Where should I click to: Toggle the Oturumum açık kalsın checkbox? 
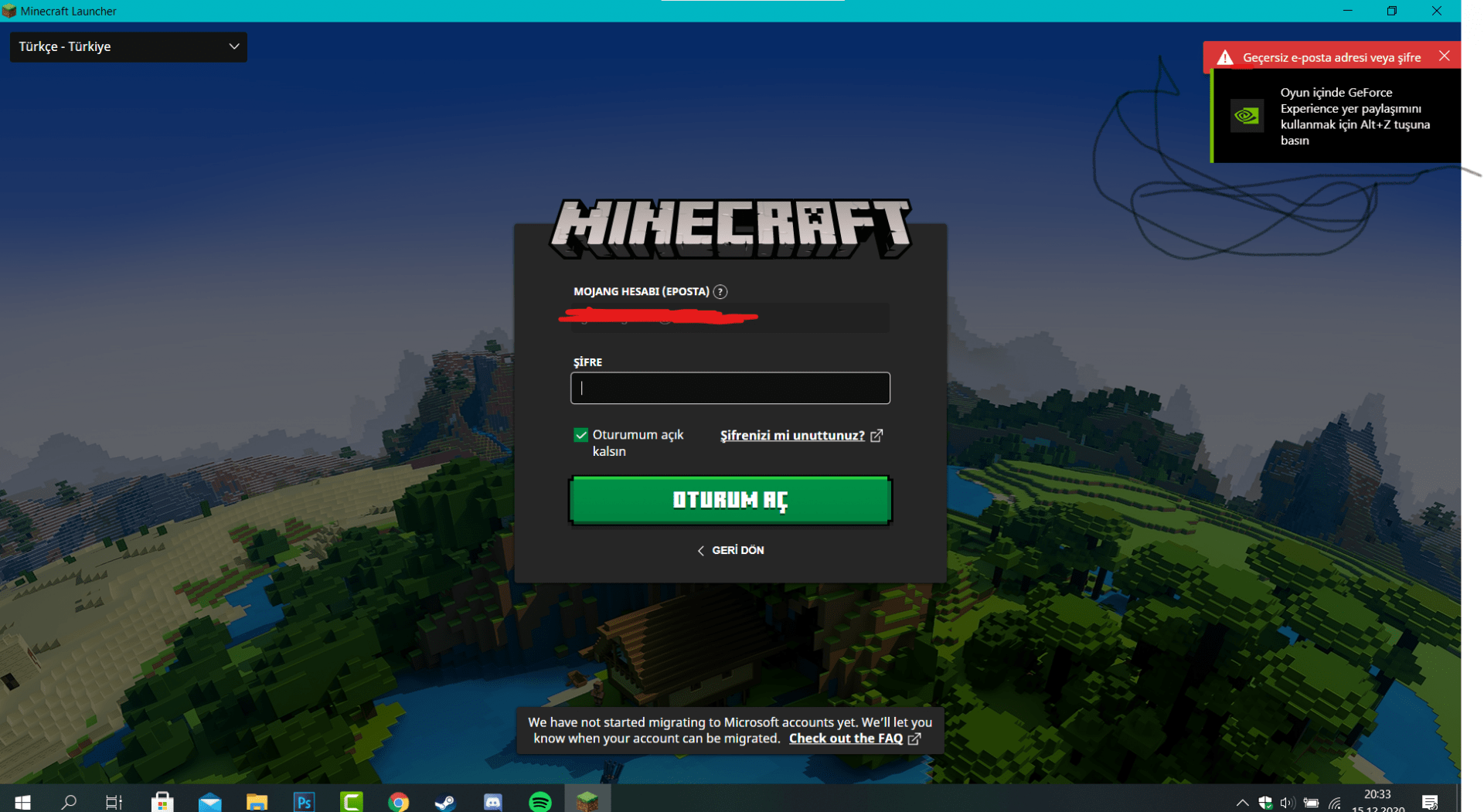pyautogui.click(x=581, y=436)
